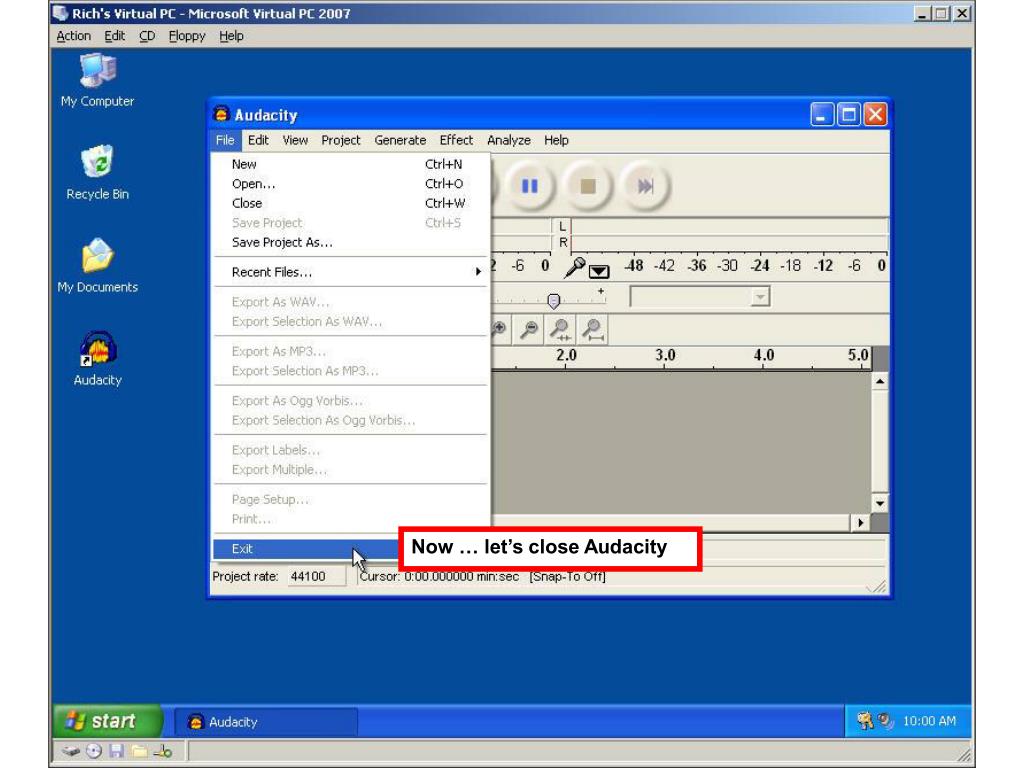Click the hard disk icon in Virtual PC status bar
The image size is (1024, 768).
pos(72,752)
